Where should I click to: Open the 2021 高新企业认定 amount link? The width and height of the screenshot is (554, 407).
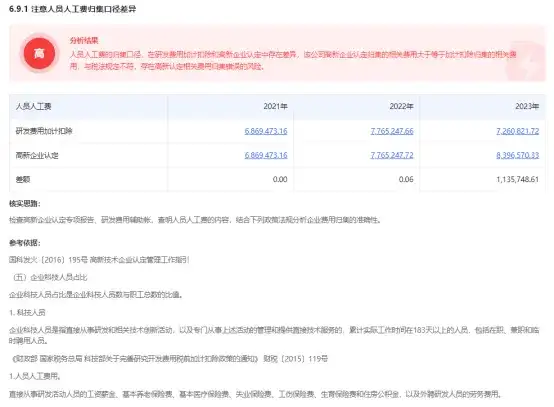[266, 155]
